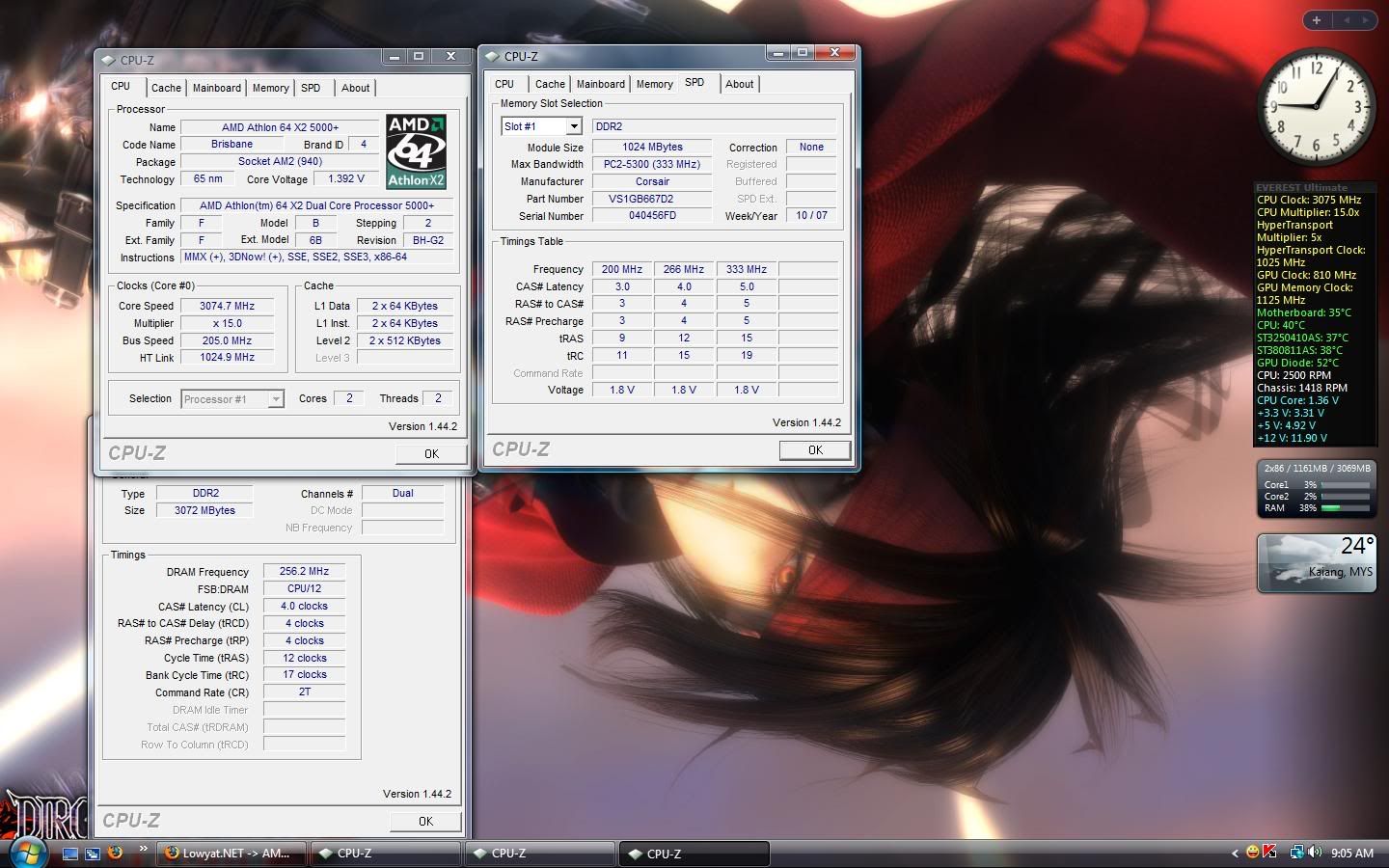Click the Manufacturer field Corsair

click(x=652, y=181)
